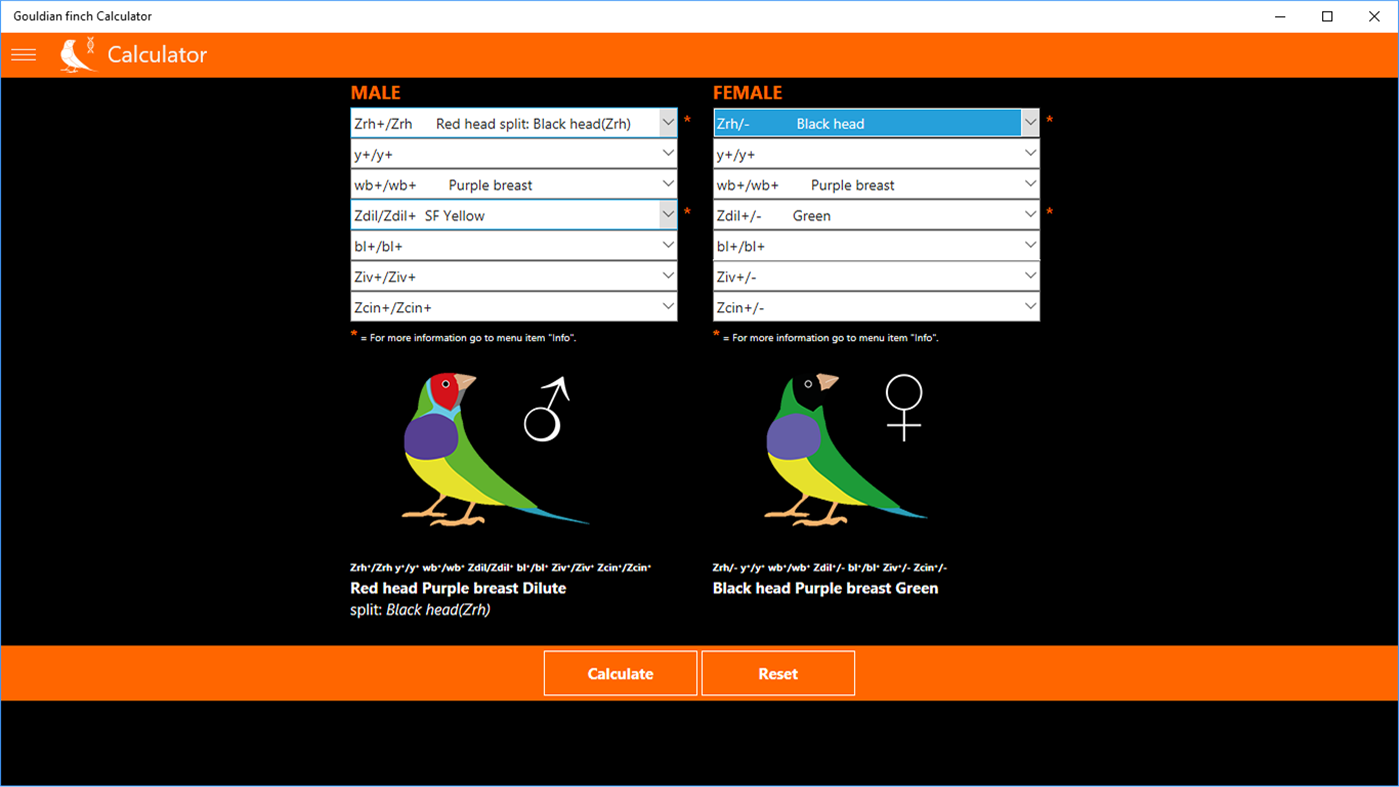
Task: Open the male head color dropdown showing Red head split
Action: coord(513,122)
